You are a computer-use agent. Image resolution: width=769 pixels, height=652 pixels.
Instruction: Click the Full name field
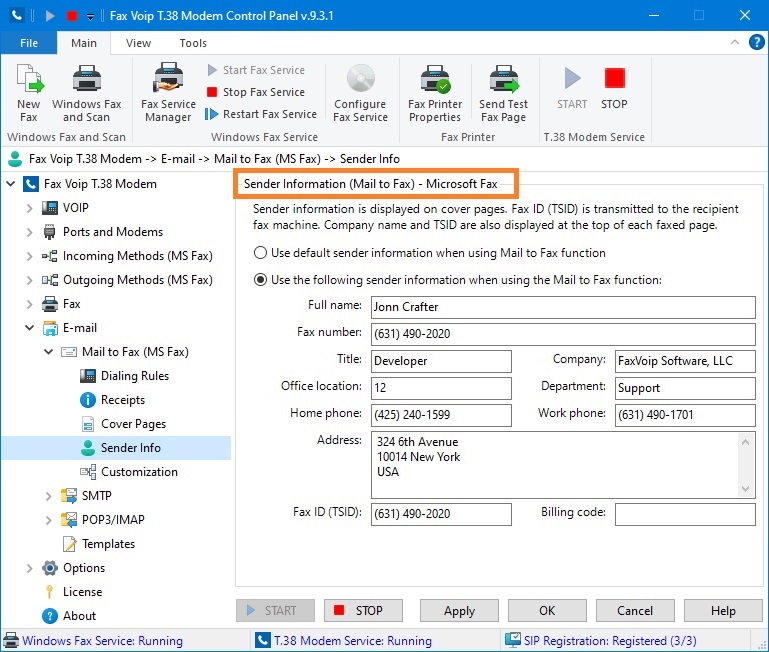[x=563, y=307]
